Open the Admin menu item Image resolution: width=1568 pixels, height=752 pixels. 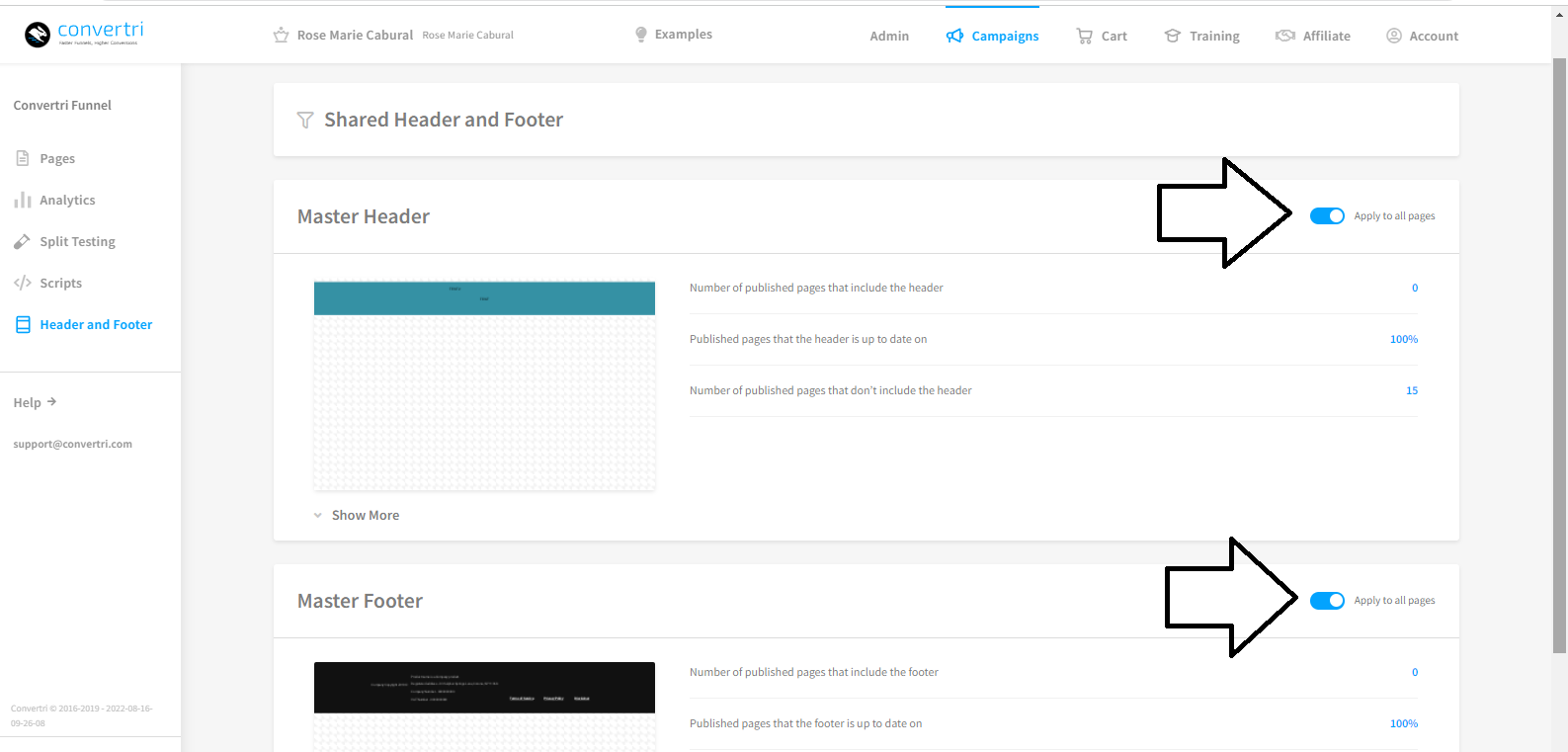pos(888,36)
